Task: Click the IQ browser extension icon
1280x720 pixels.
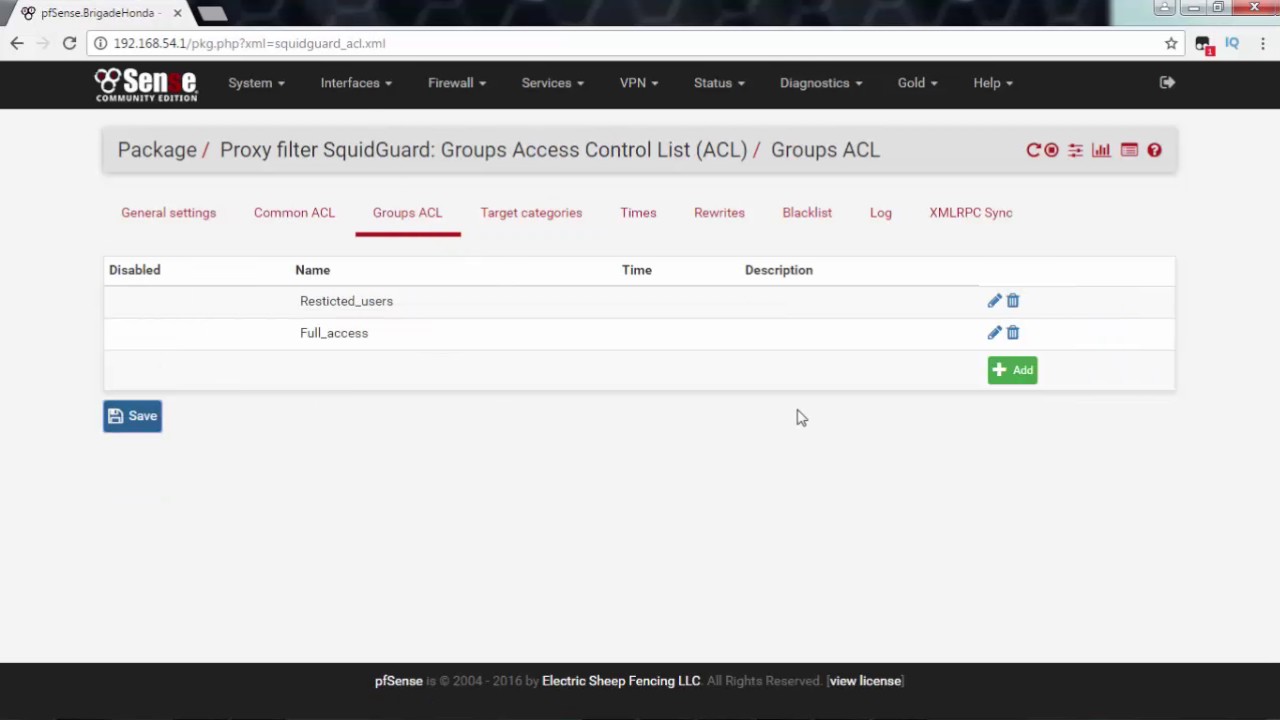Action: click(x=1232, y=43)
